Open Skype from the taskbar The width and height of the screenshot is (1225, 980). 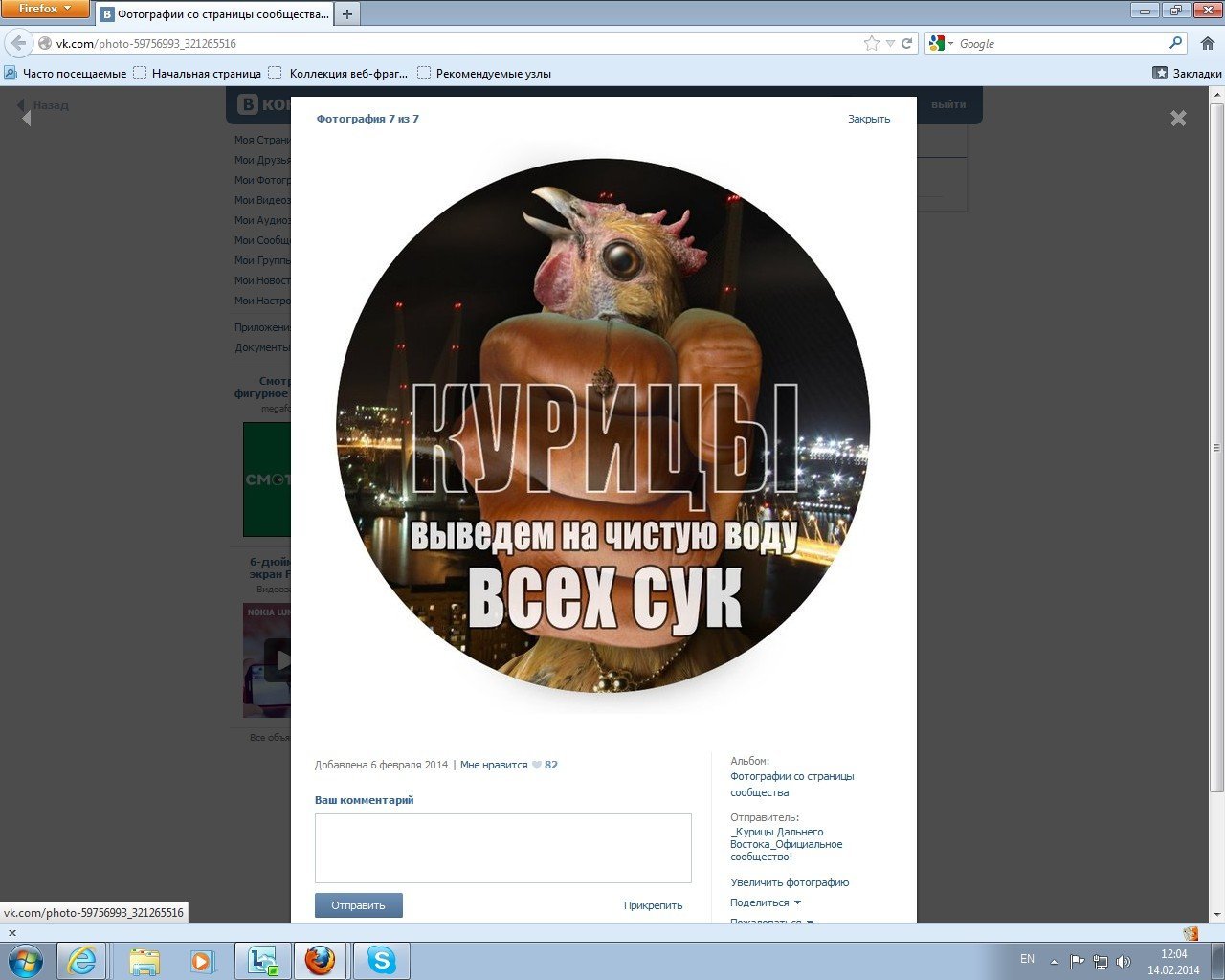[x=381, y=960]
